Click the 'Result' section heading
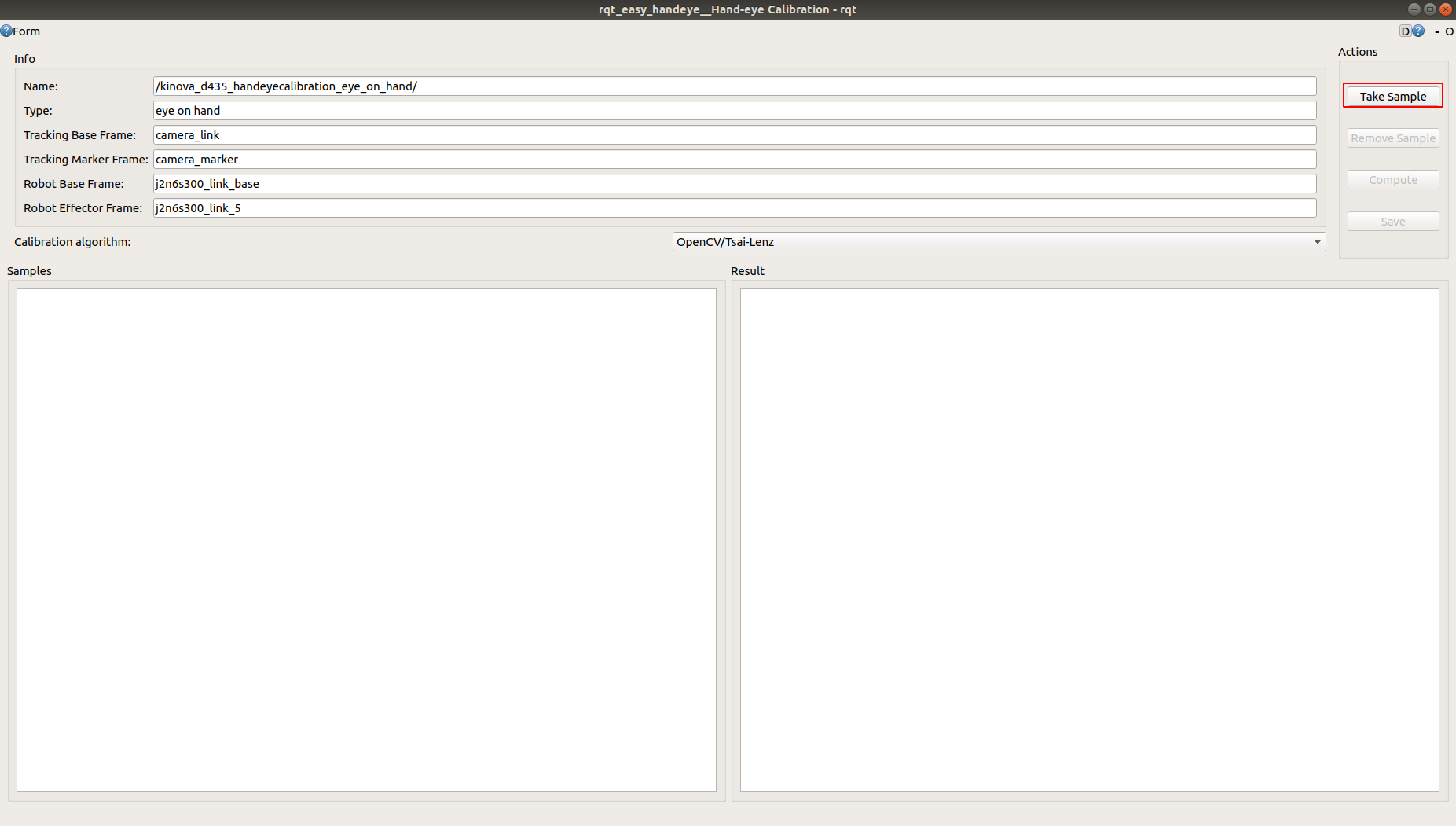 (x=747, y=271)
